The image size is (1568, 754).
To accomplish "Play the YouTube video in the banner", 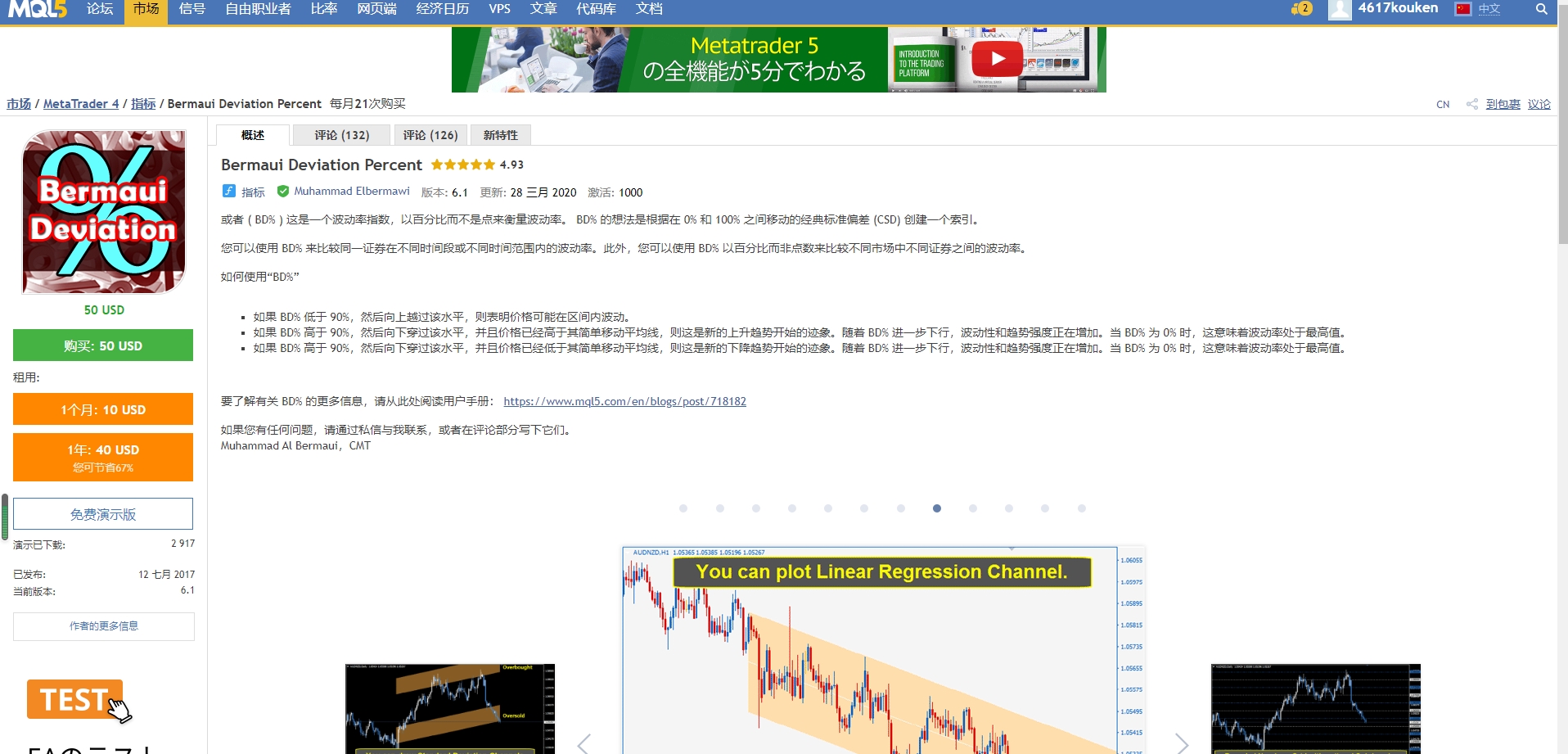I will click(x=998, y=59).
